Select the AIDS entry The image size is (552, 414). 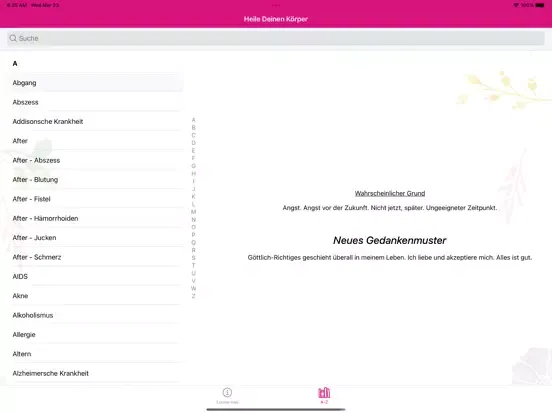click(x=96, y=276)
